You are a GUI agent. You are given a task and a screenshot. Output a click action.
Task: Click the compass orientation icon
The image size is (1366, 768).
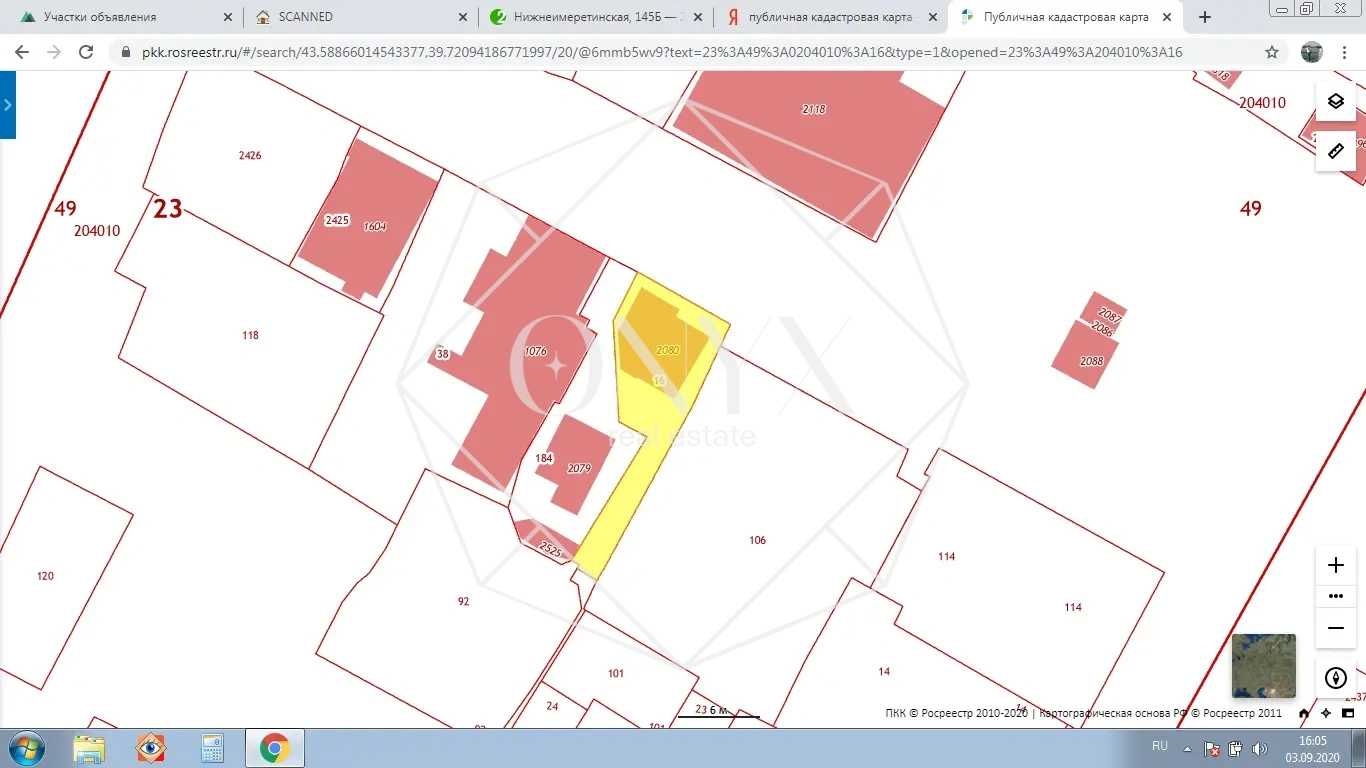coord(1335,678)
